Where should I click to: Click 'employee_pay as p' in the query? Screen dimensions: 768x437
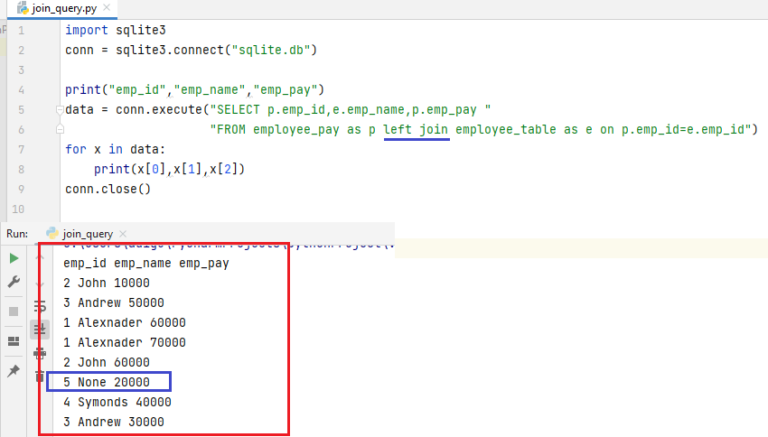[x=314, y=129]
